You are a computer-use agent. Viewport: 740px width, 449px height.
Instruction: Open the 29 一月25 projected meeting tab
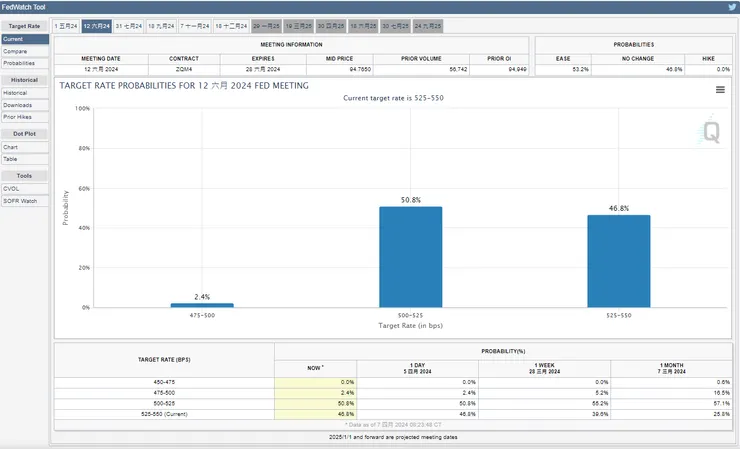pyautogui.click(x=266, y=24)
